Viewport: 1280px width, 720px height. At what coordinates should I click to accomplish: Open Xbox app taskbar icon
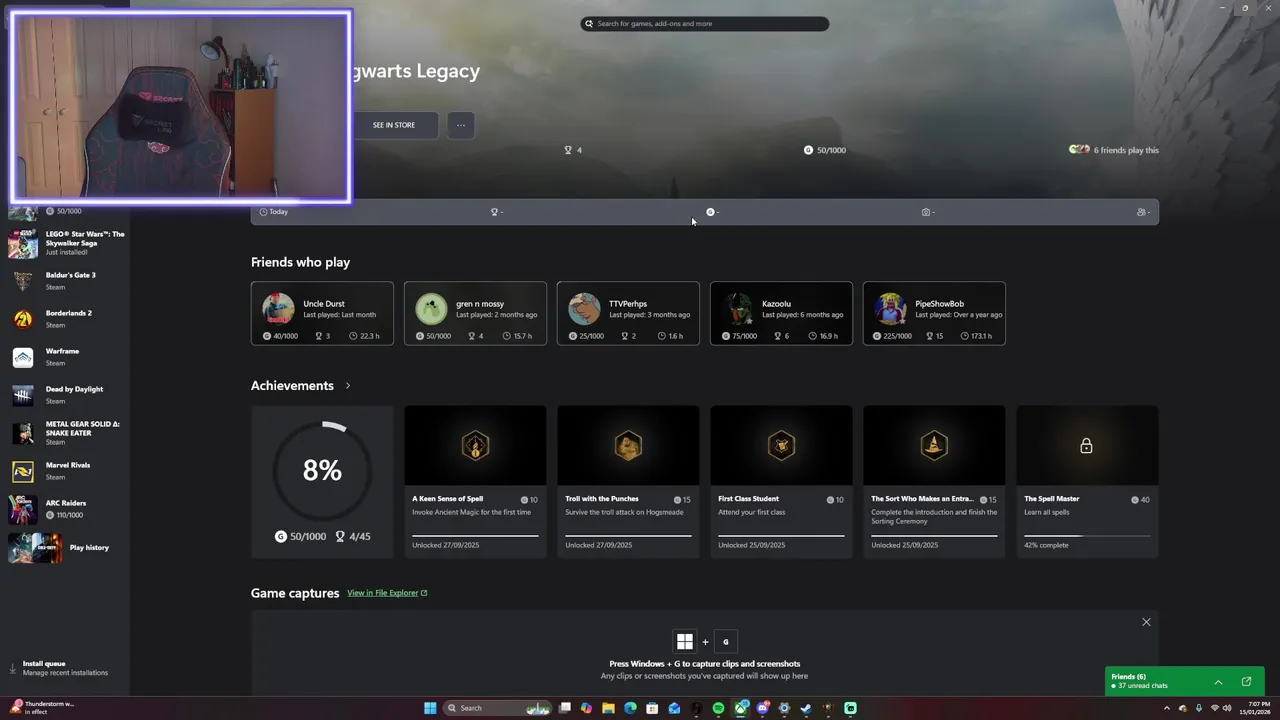(741, 708)
